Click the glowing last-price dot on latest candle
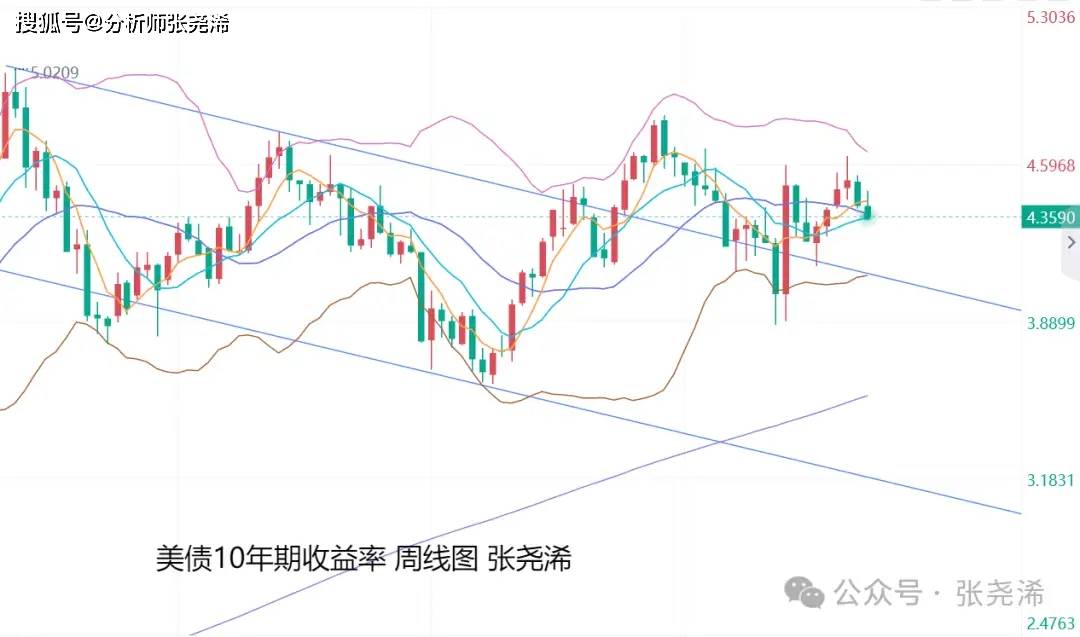The image size is (1080, 637). [x=868, y=216]
